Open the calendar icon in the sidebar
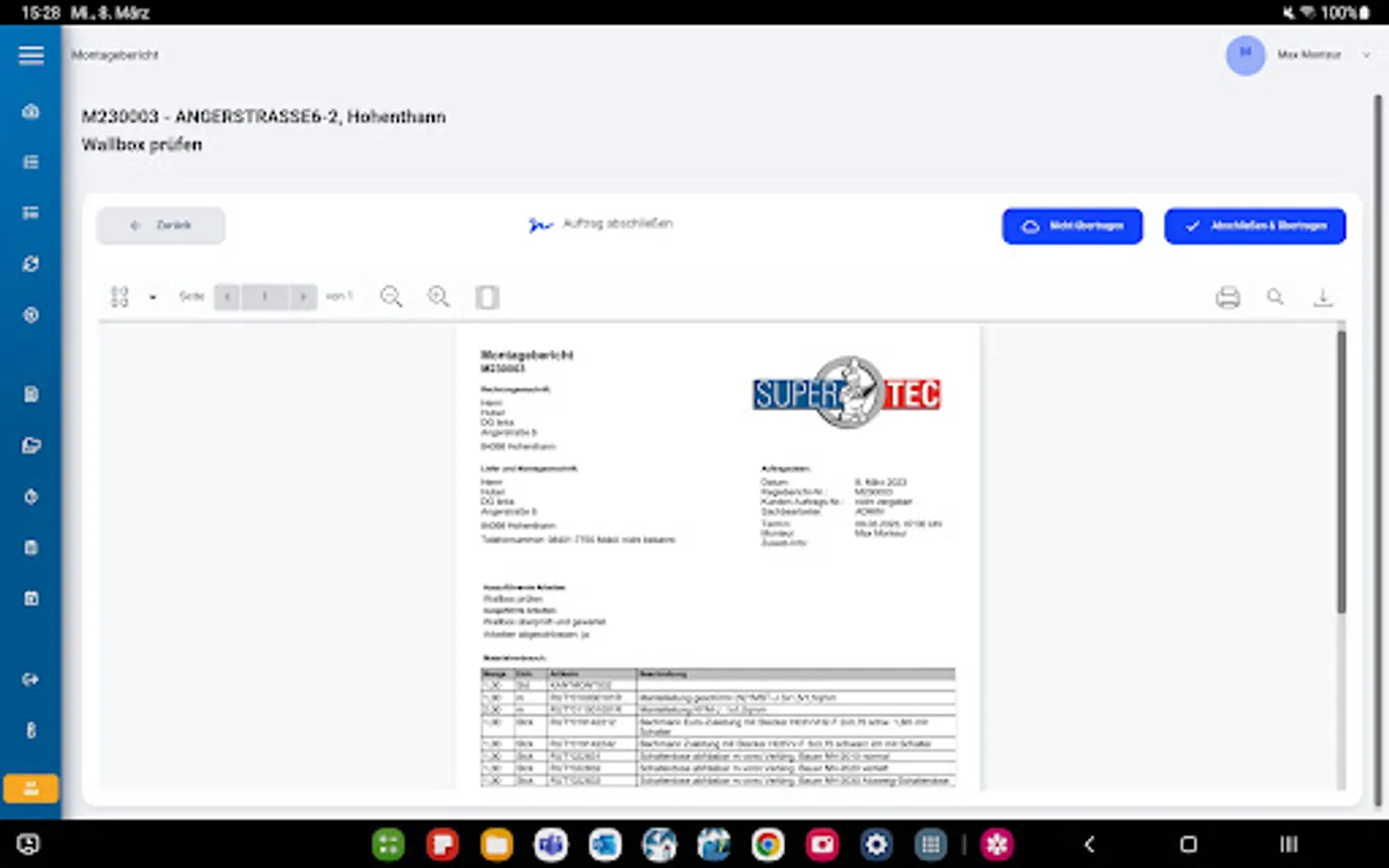 tap(31, 598)
